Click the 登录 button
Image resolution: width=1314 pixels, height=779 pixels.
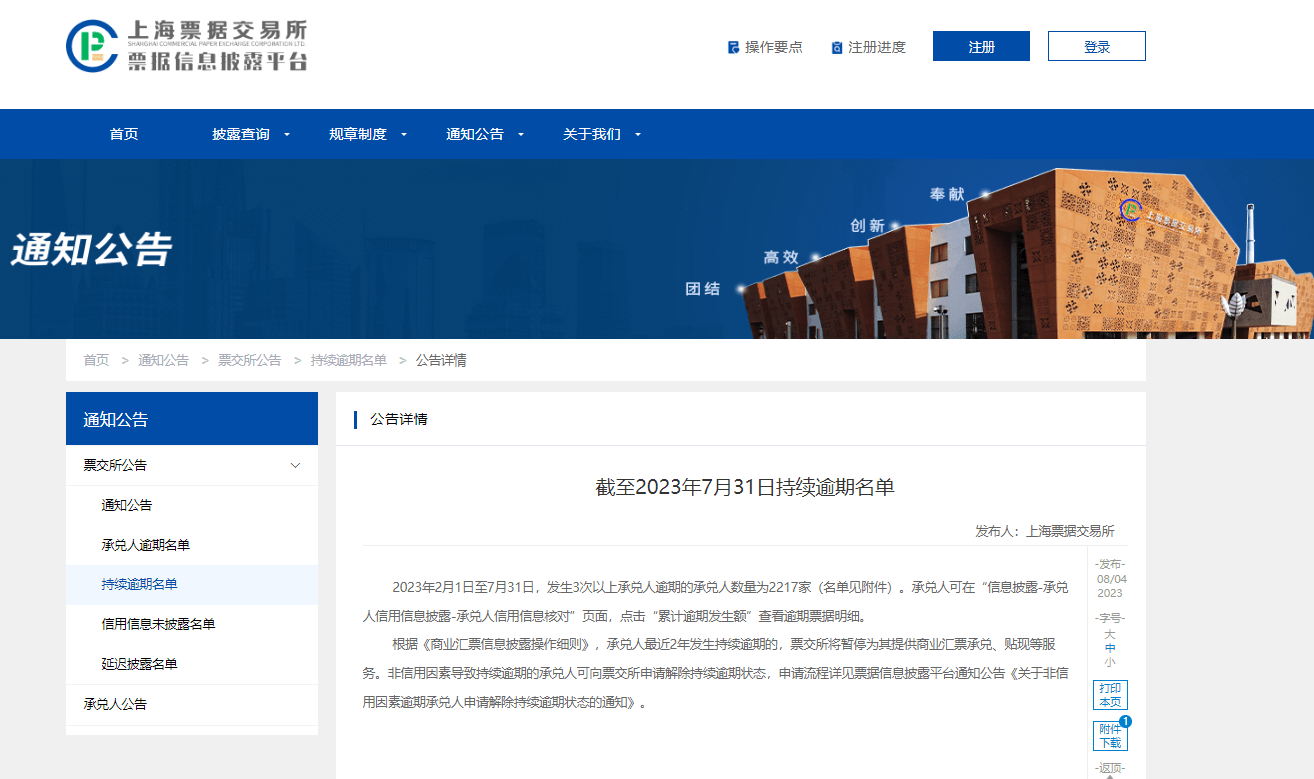click(1096, 46)
